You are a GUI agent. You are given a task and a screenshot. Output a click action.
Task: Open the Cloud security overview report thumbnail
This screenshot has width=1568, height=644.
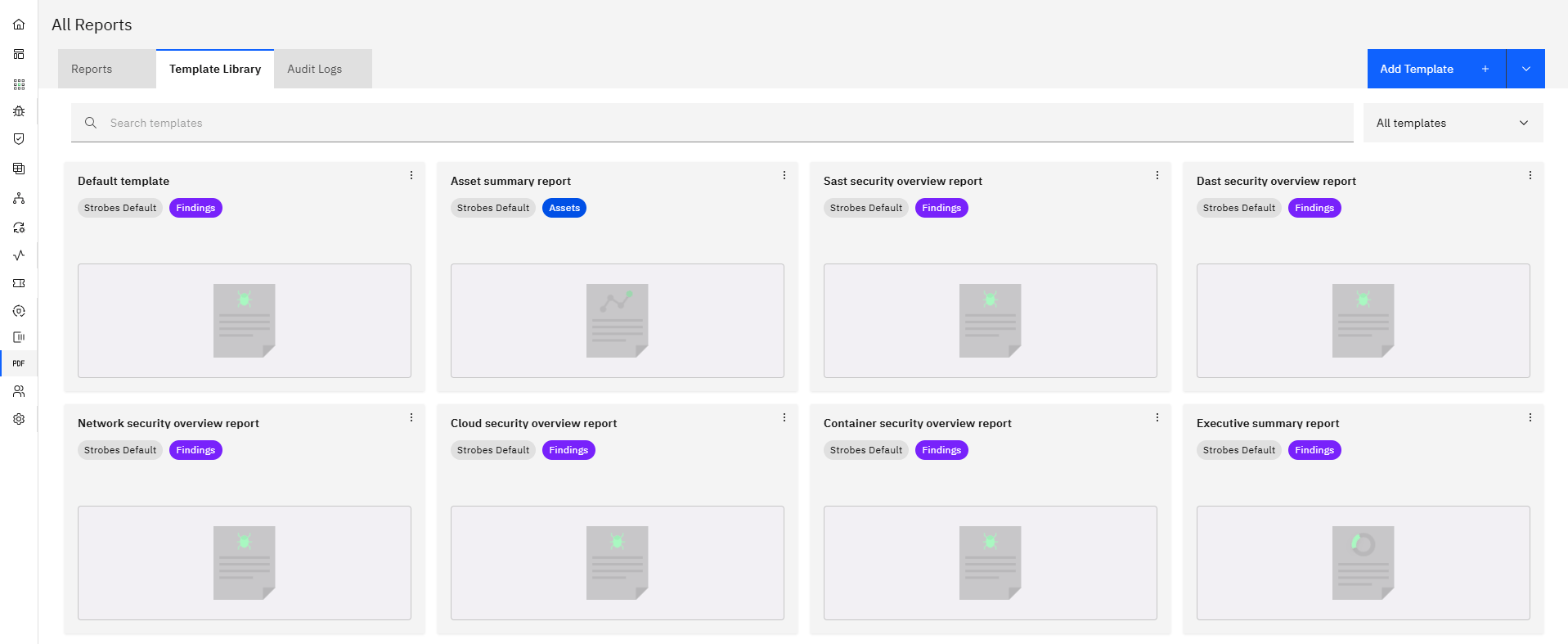click(x=618, y=563)
